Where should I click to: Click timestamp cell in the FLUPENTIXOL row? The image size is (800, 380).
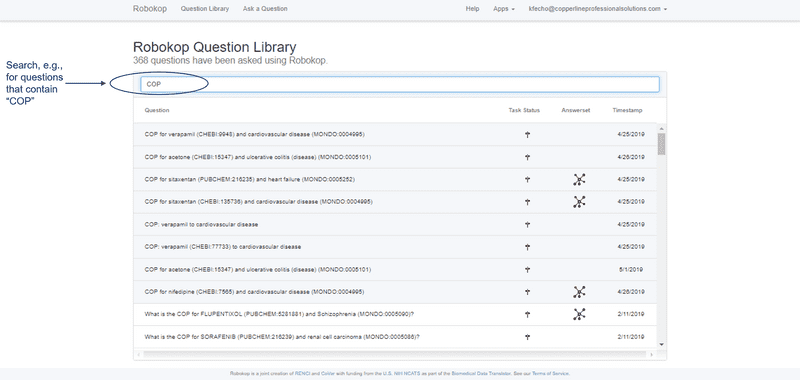click(631, 314)
